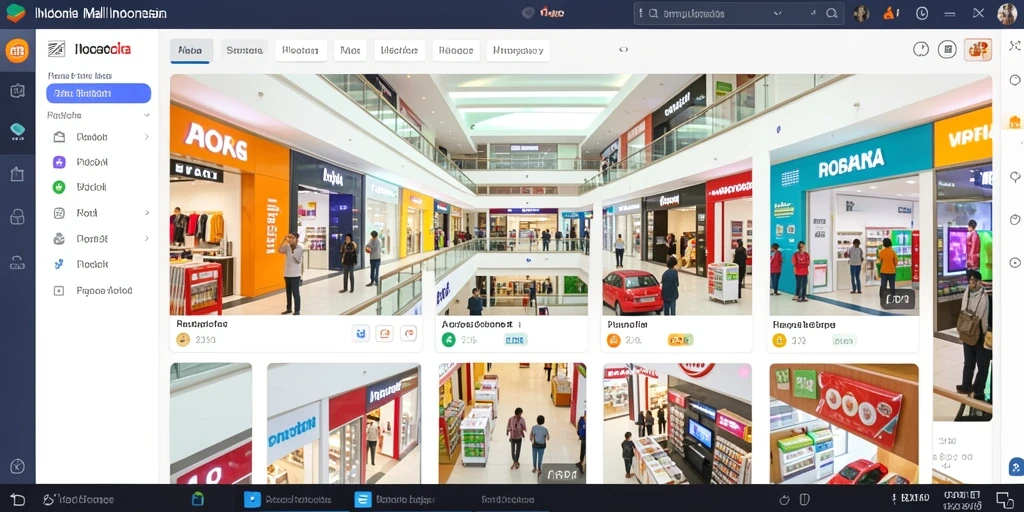Open the lock icon in left rail

click(x=17, y=217)
